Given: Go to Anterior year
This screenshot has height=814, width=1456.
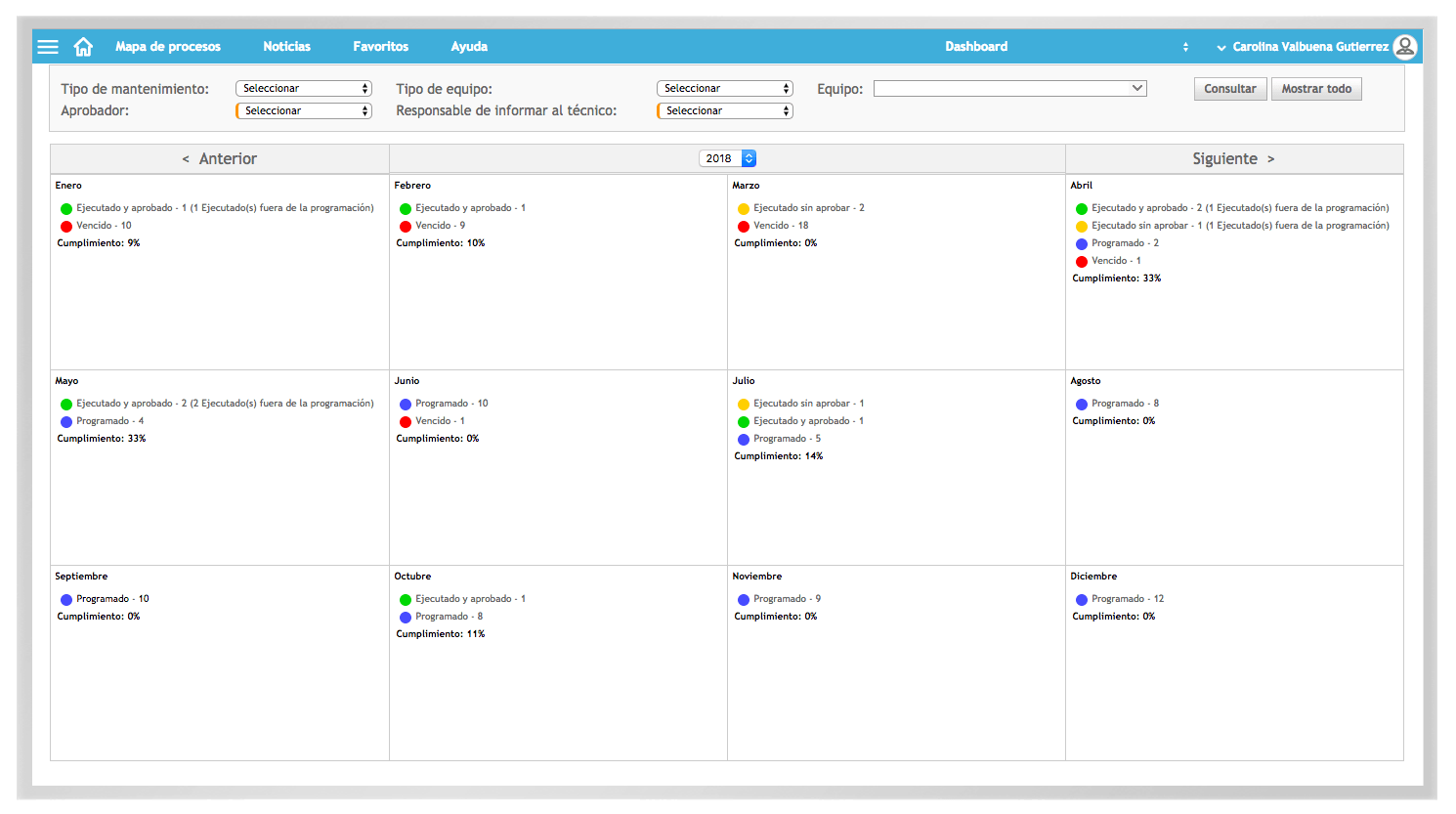Looking at the screenshot, I should [220, 158].
